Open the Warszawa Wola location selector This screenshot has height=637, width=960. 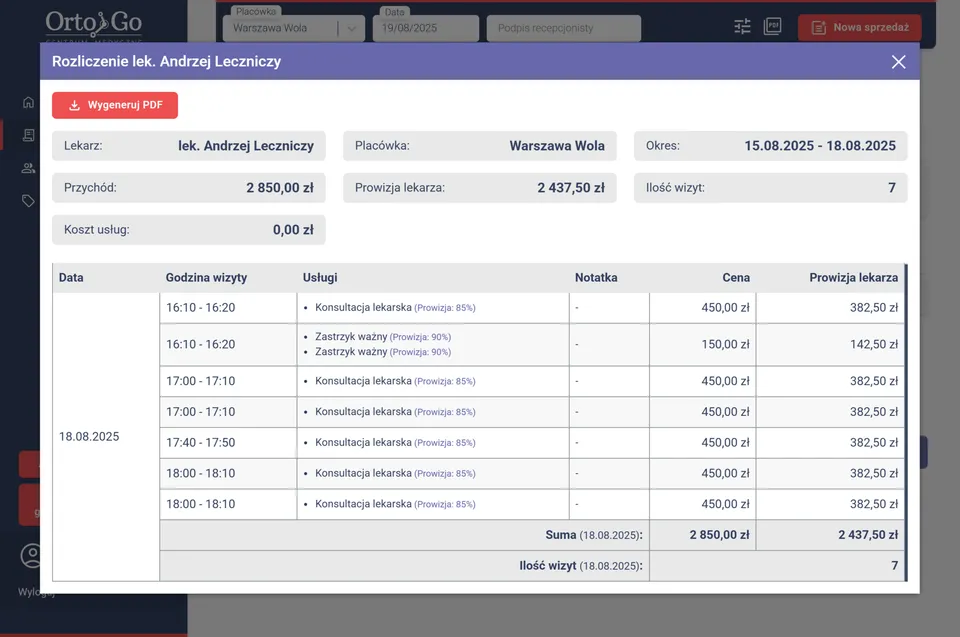[x=280, y=29]
